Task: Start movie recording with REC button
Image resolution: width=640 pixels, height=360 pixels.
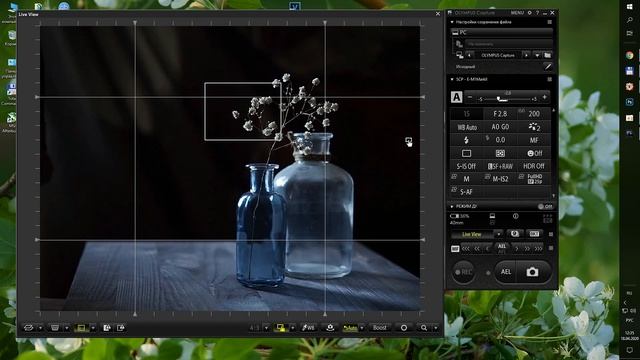Action: 464,272
